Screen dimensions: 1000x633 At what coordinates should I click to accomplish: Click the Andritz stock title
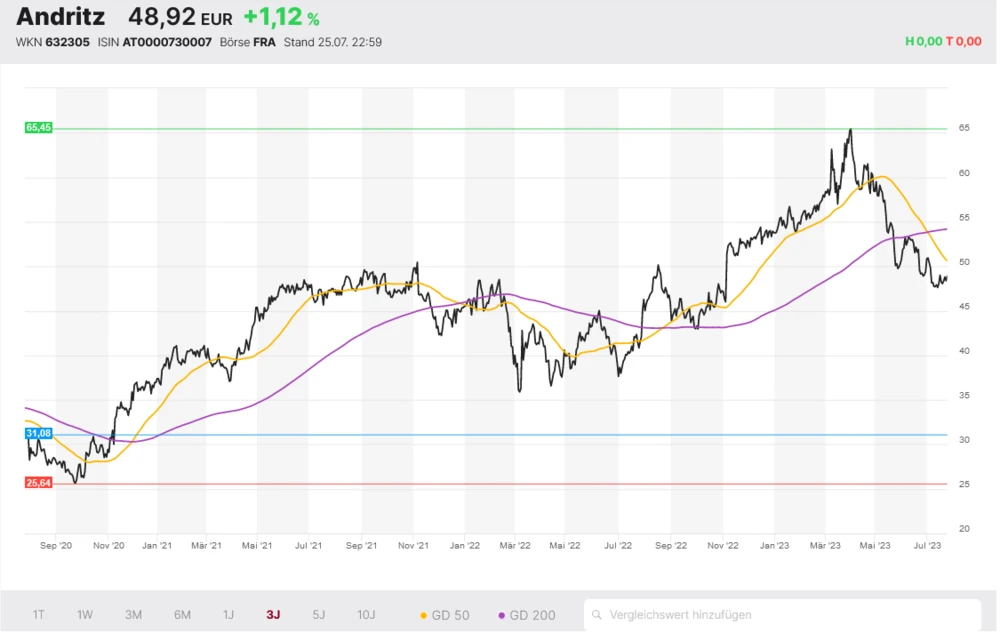click(x=60, y=17)
